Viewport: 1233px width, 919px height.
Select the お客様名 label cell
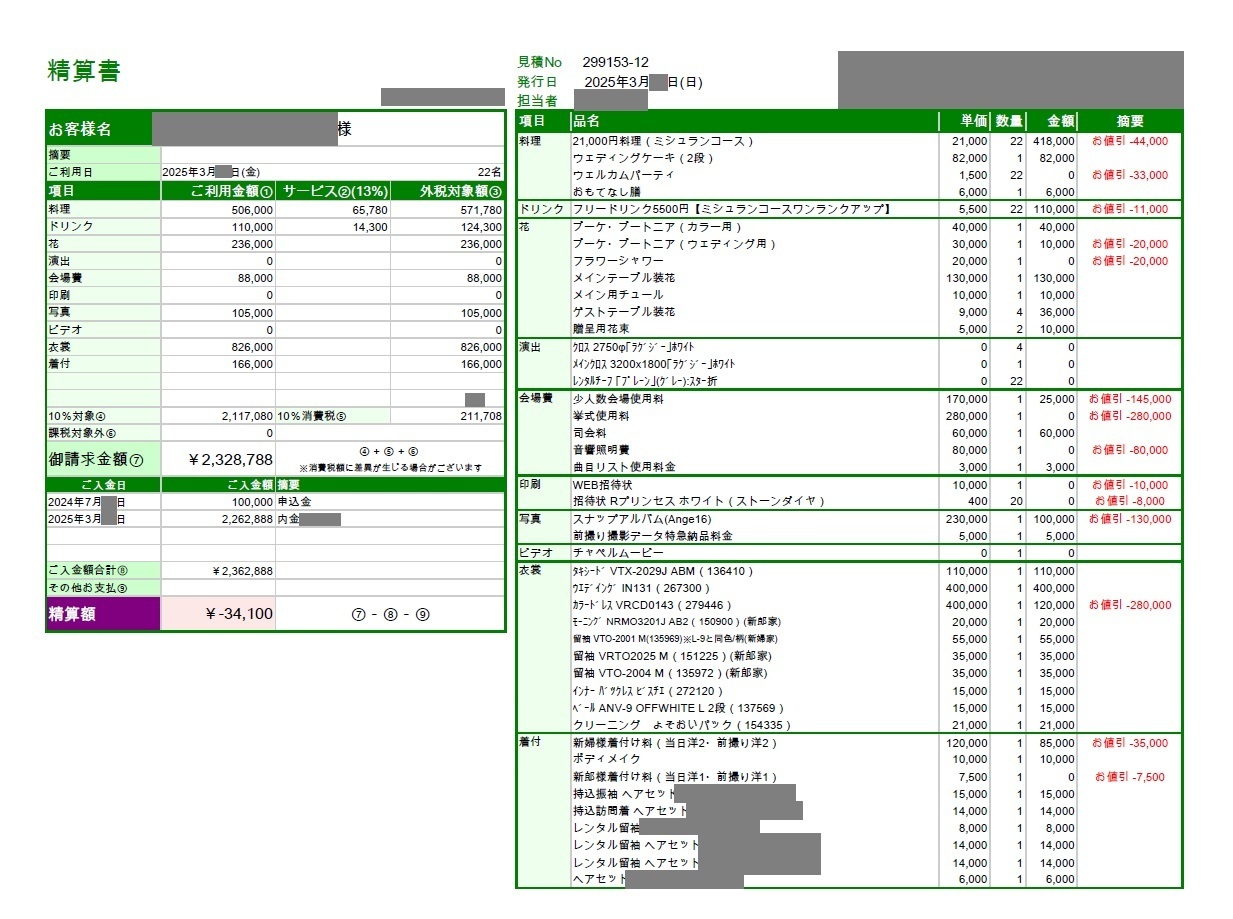click(x=99, y=129)
